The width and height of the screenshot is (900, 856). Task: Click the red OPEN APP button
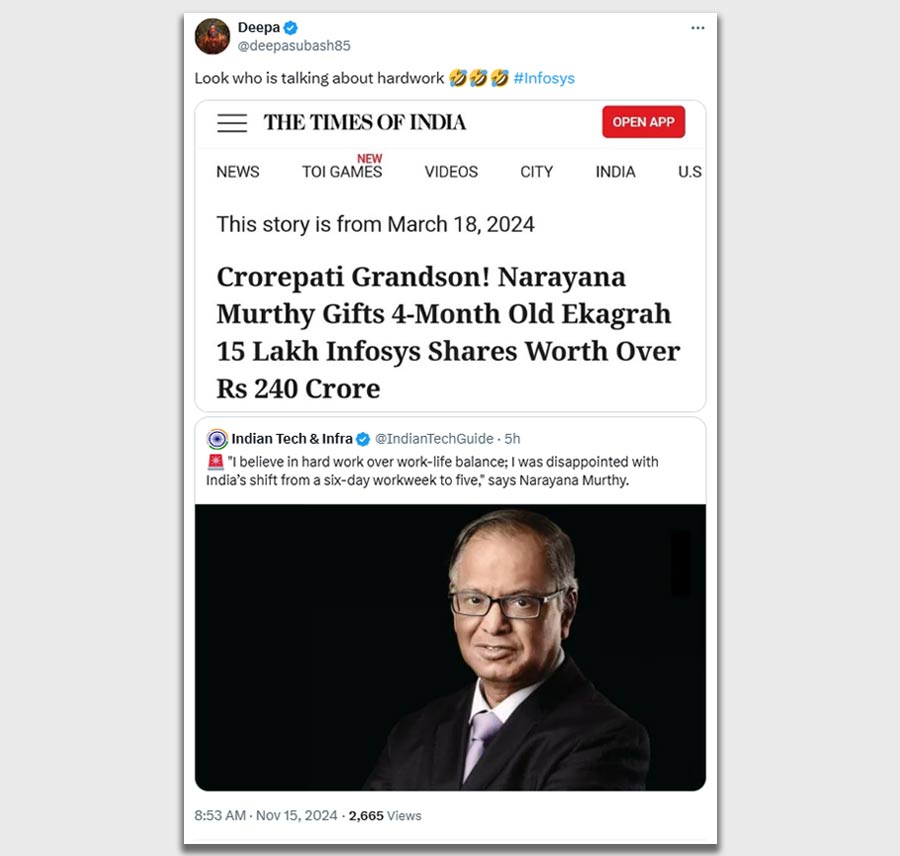[x=643, y=122]
